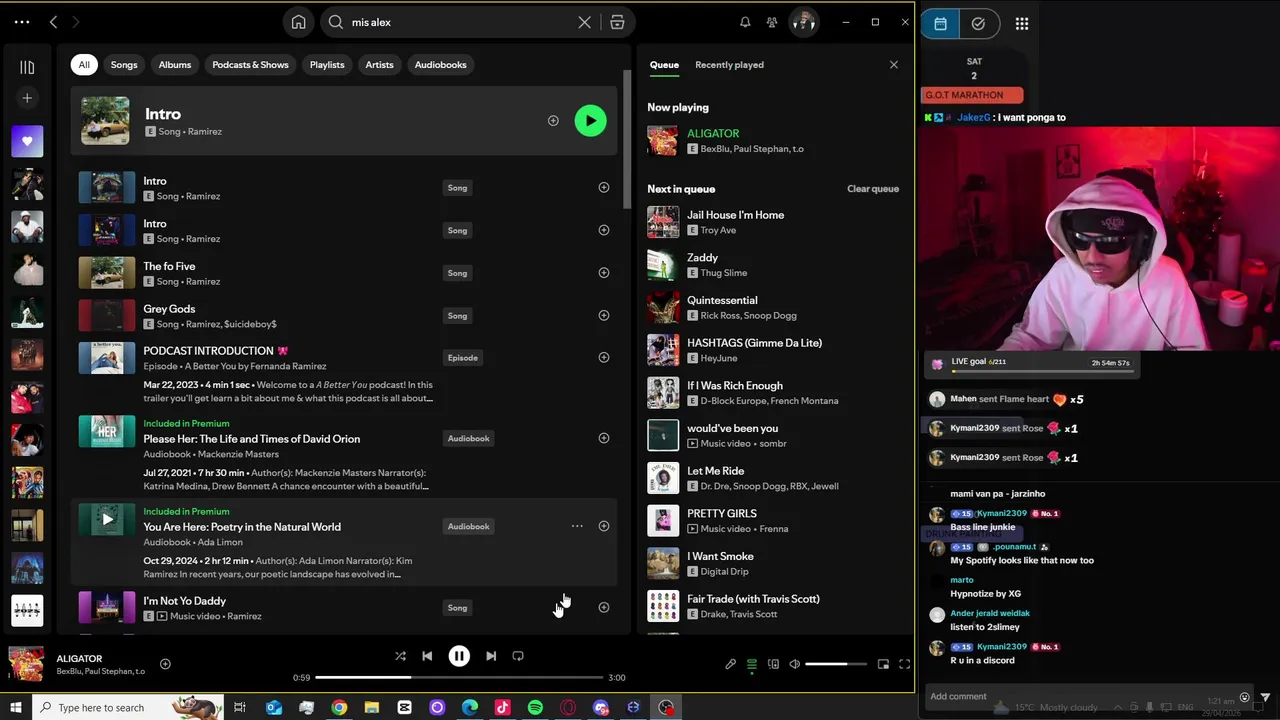Skip to previous track
This screenshot has height=720, width=1280.
tap(427, 656)
